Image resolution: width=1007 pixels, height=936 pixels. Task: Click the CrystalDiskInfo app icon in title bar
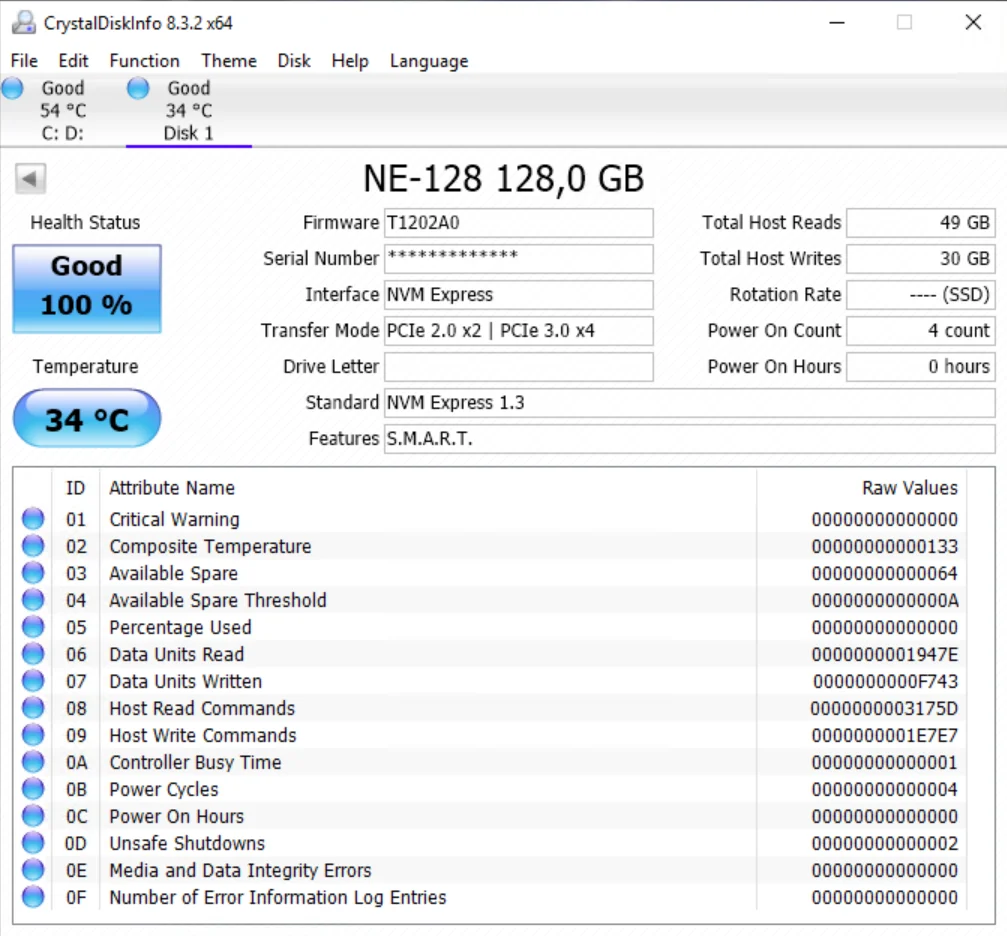coord(25,22)
